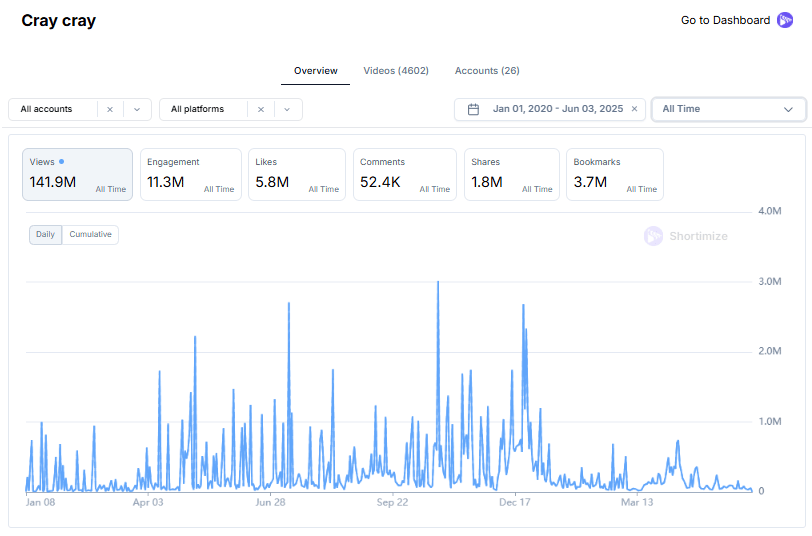Expand the All accounts dropdown arrow
This screenshot has height=536, width=812.
pos(137,109)
